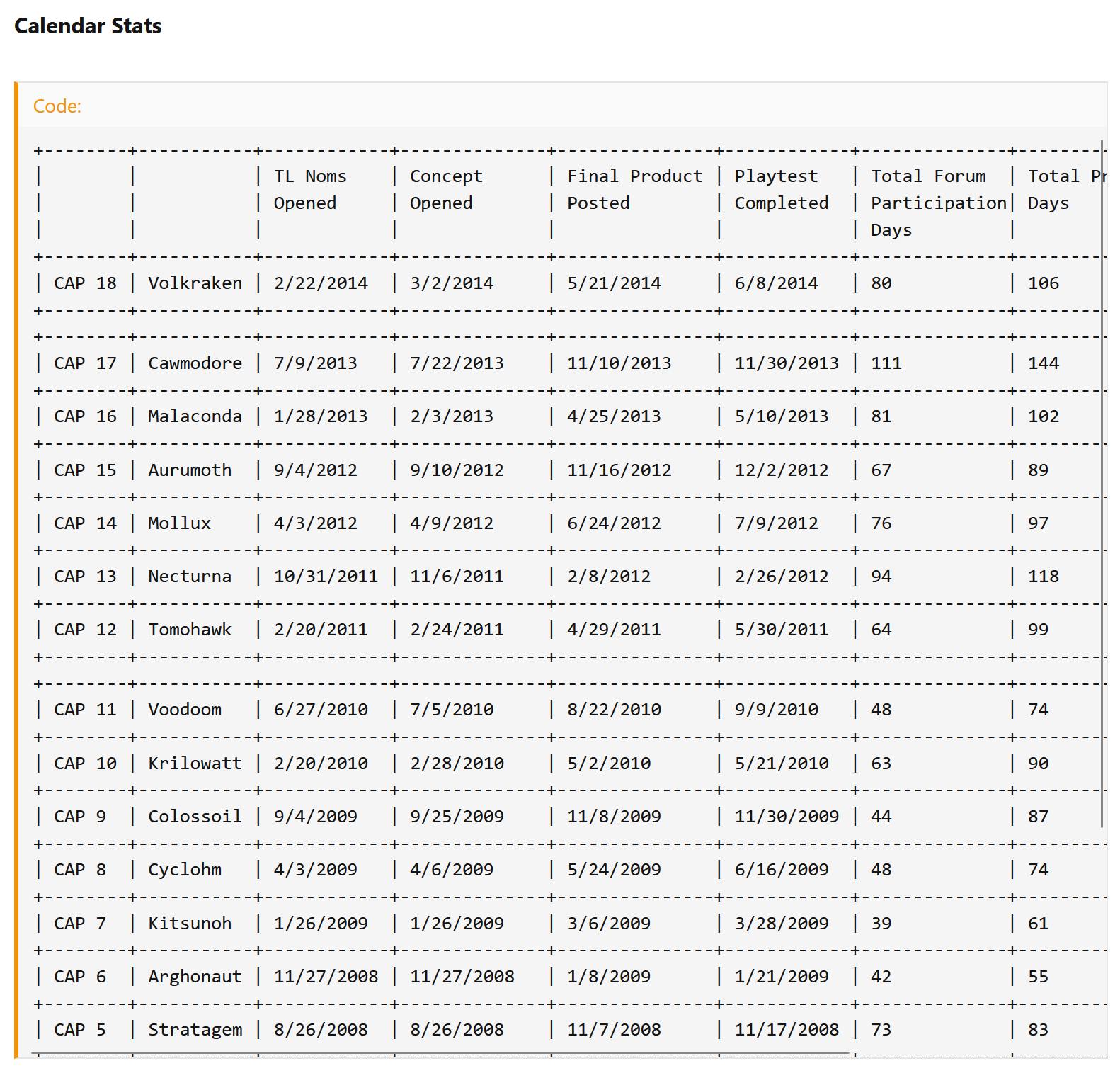The image size is (1120, 1078).
Task: Click the "Final Product" column header
Action: coord(635,176)
